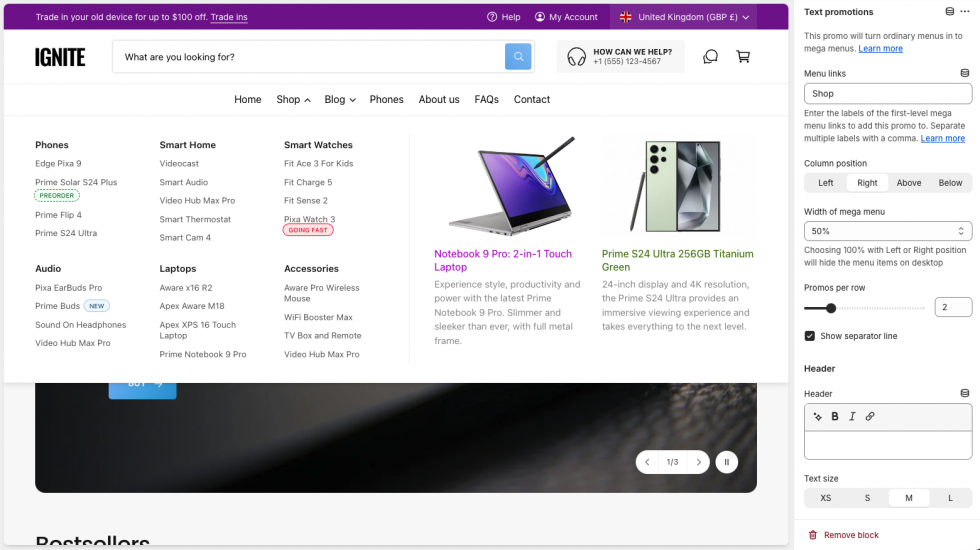The image size is (980, 550).
Task: Click the AI generate text sparkle icon
Action: 817,417
